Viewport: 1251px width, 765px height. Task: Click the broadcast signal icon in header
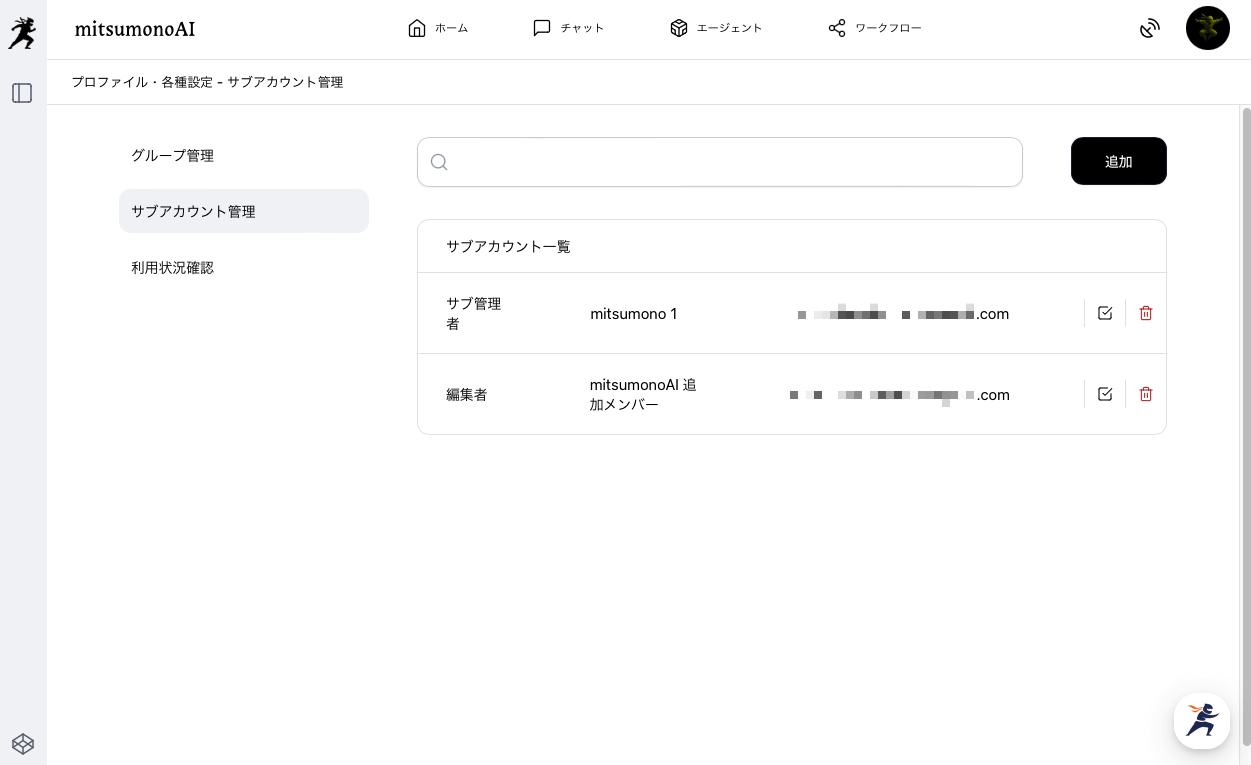(1150, 29)
